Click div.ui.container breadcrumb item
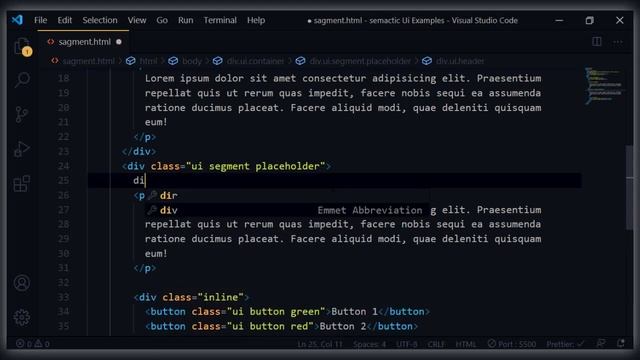The width and height of the screenshot is (640, 360). click(255, 61)
